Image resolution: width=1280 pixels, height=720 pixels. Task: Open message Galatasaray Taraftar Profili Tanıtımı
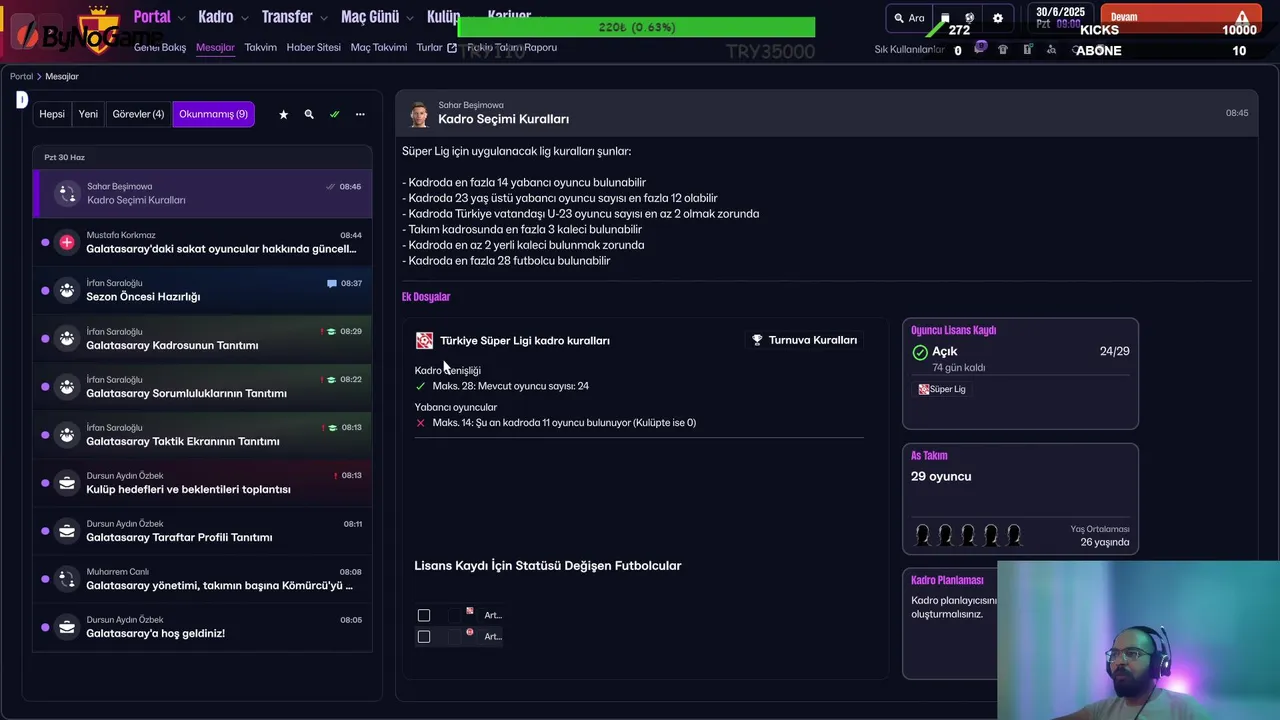point(202,531)
